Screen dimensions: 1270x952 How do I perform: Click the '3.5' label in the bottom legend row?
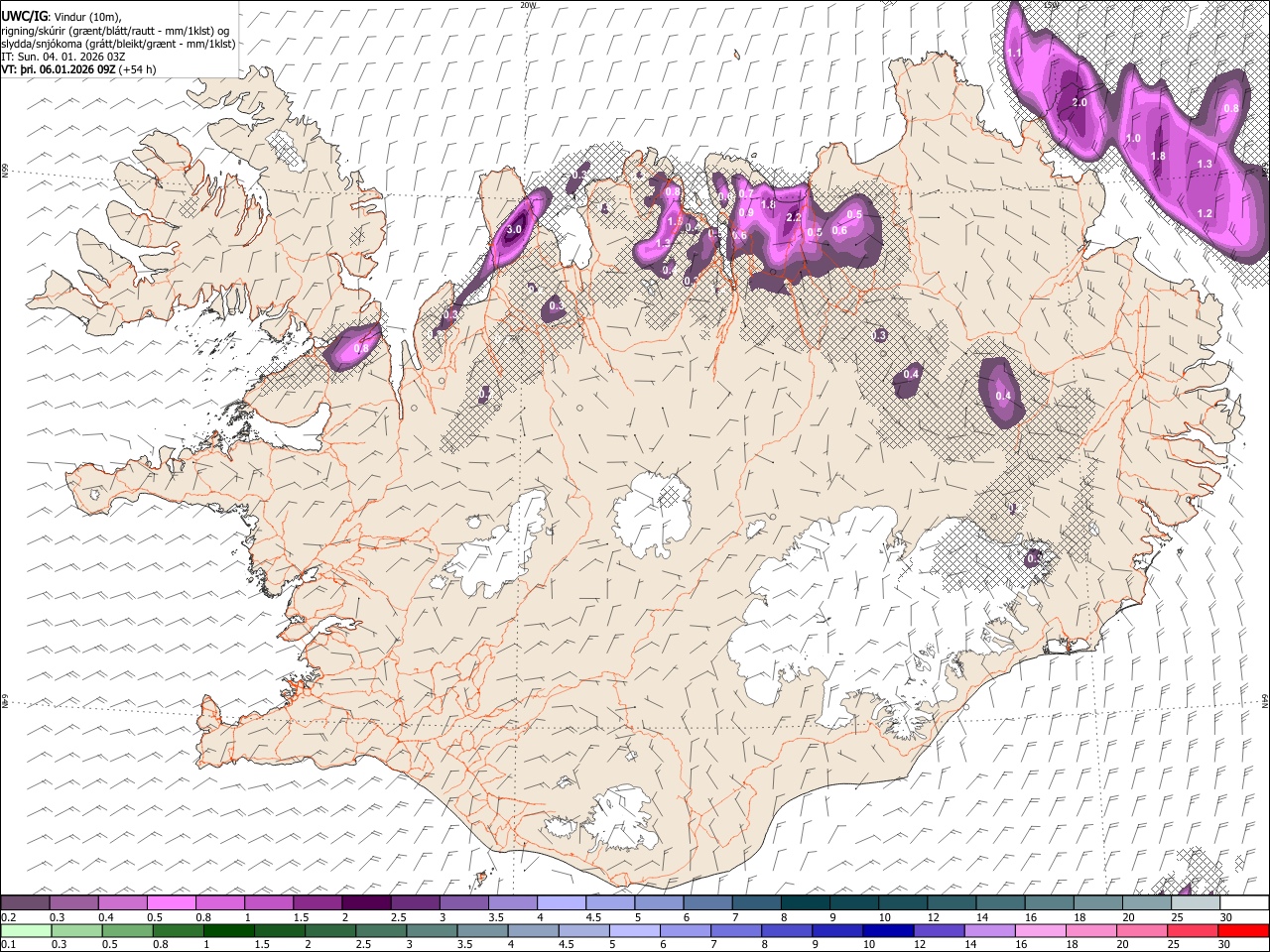pyautogui.click(x=464, y=944)
